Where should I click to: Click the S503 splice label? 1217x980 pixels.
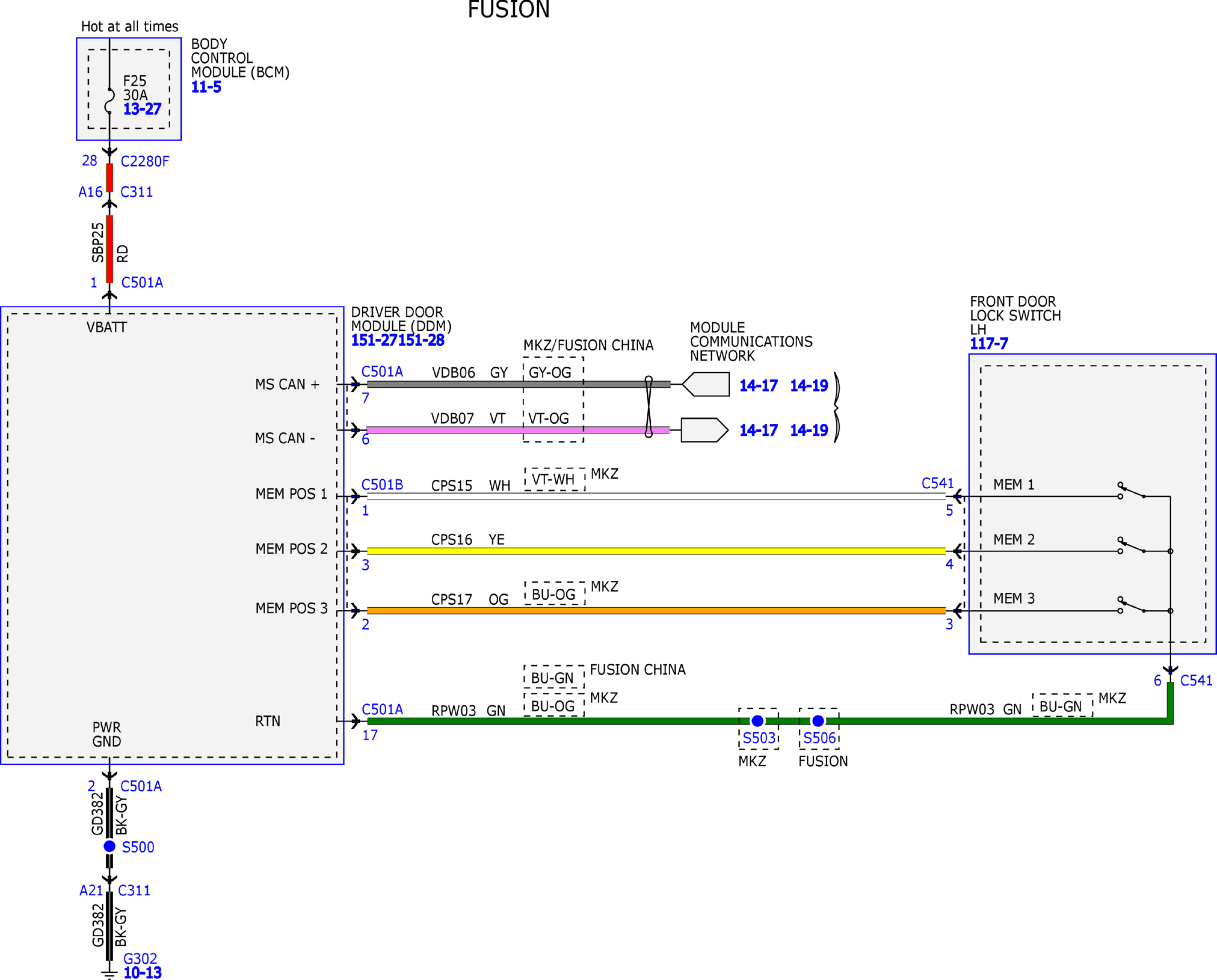[x=759, y=738]
